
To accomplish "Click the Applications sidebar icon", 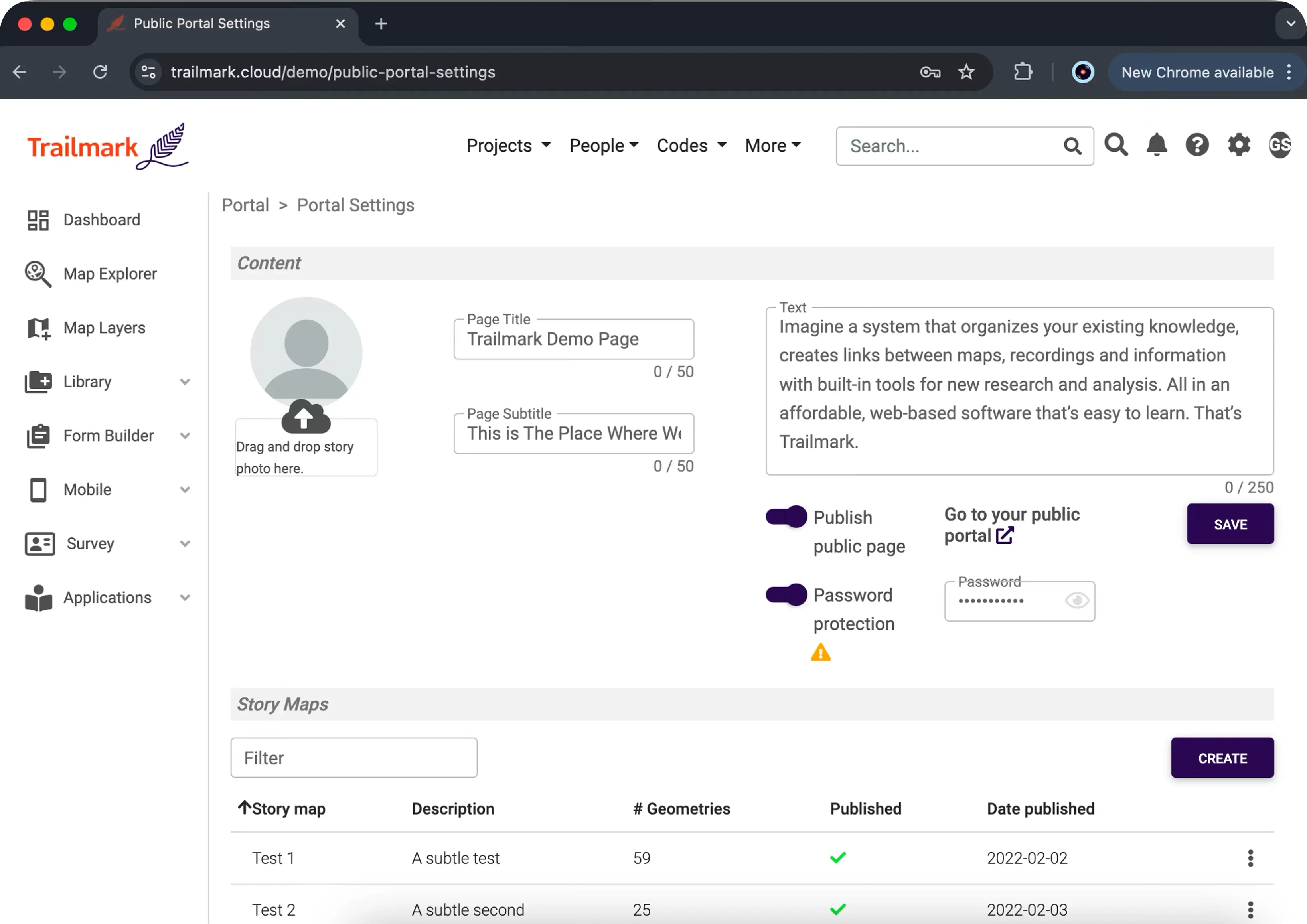I will pos(38,598).
